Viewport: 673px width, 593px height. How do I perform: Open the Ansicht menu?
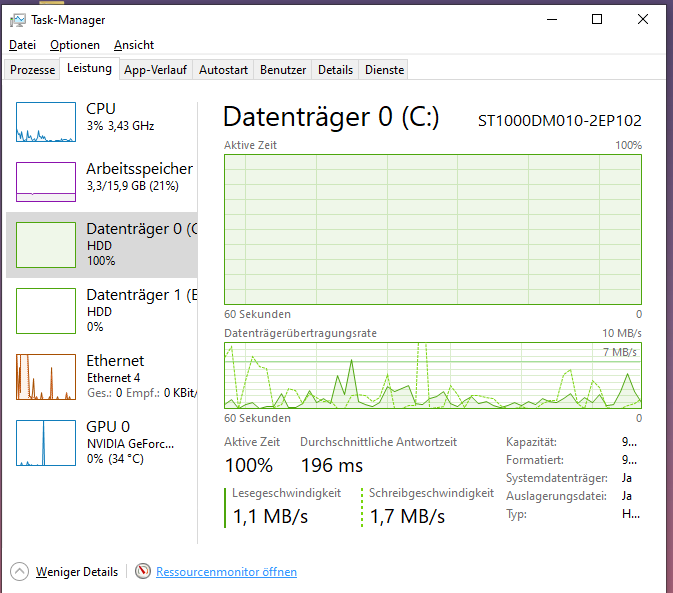point(134,45)
